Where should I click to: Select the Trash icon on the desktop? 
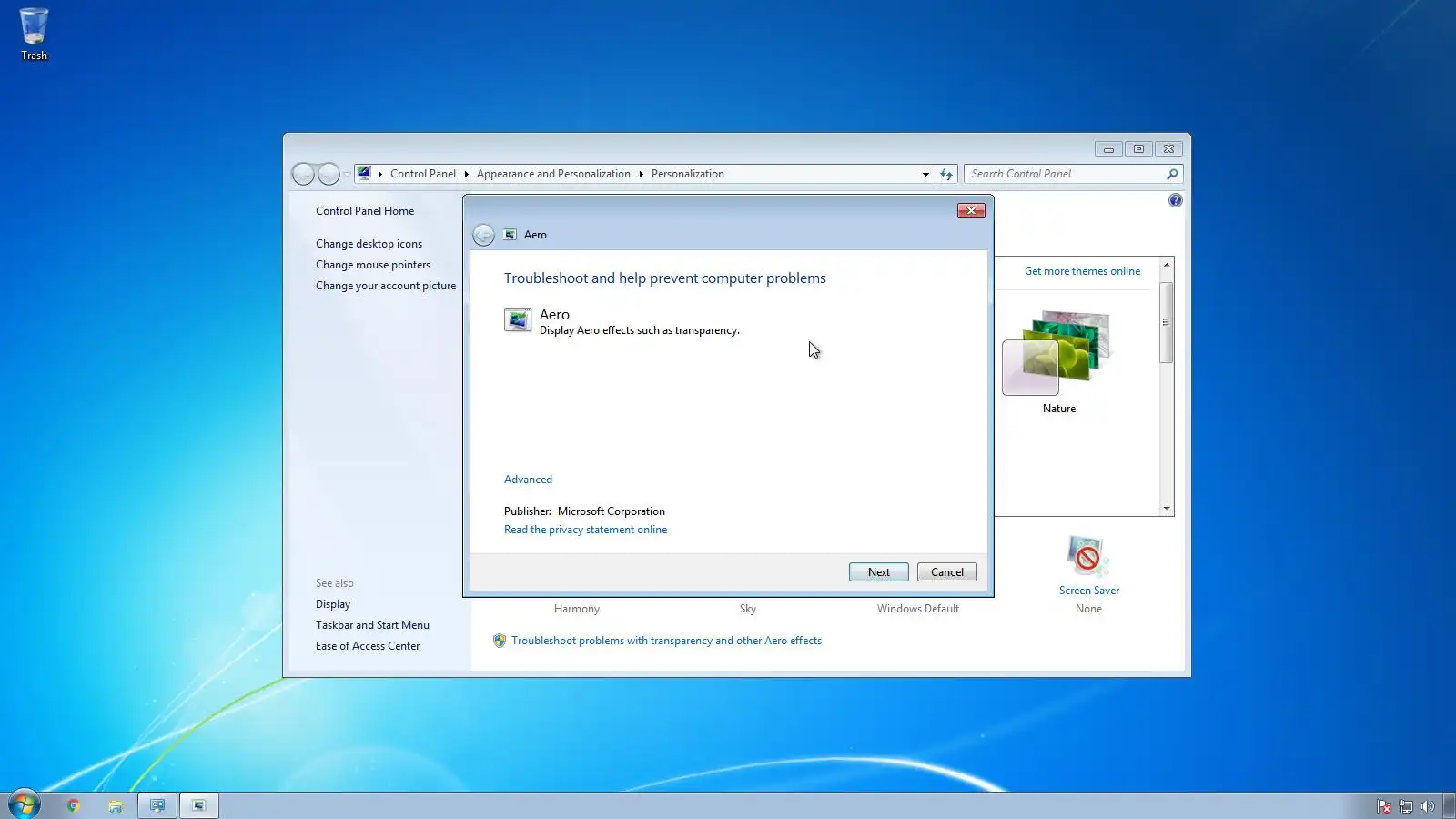point(34,35)
